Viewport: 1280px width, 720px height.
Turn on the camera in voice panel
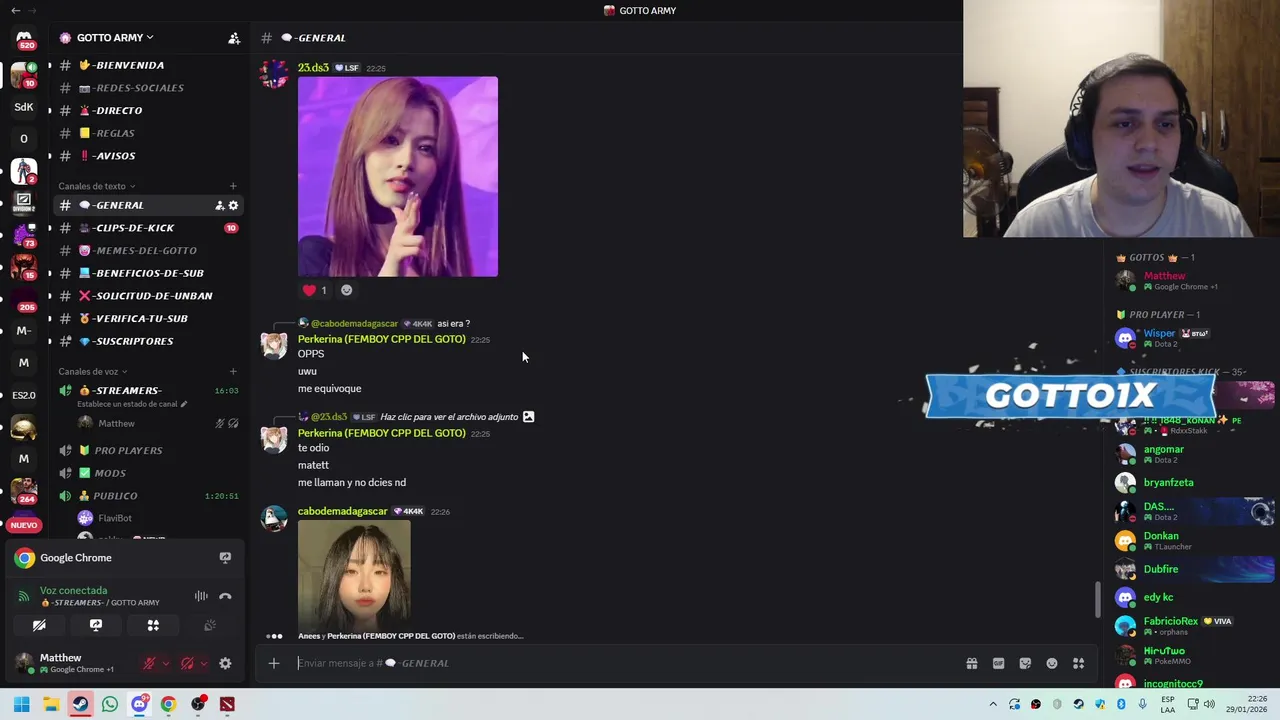[39, 625]
